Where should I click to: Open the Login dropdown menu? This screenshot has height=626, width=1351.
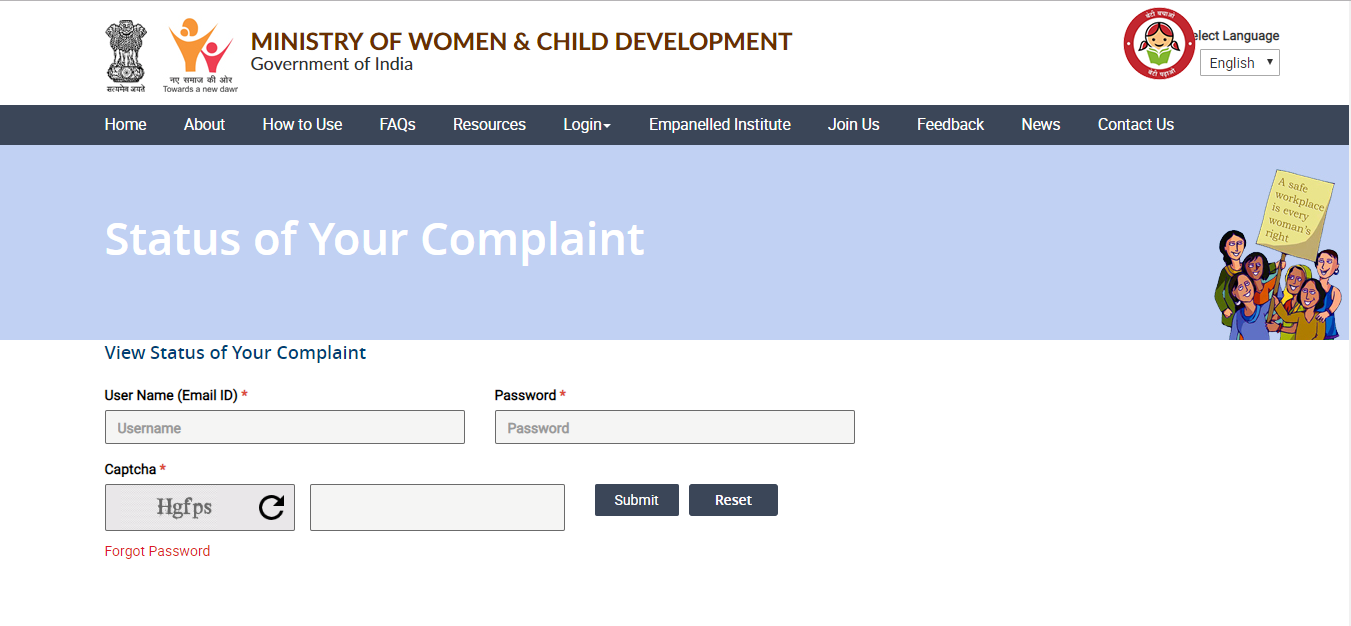586,124
